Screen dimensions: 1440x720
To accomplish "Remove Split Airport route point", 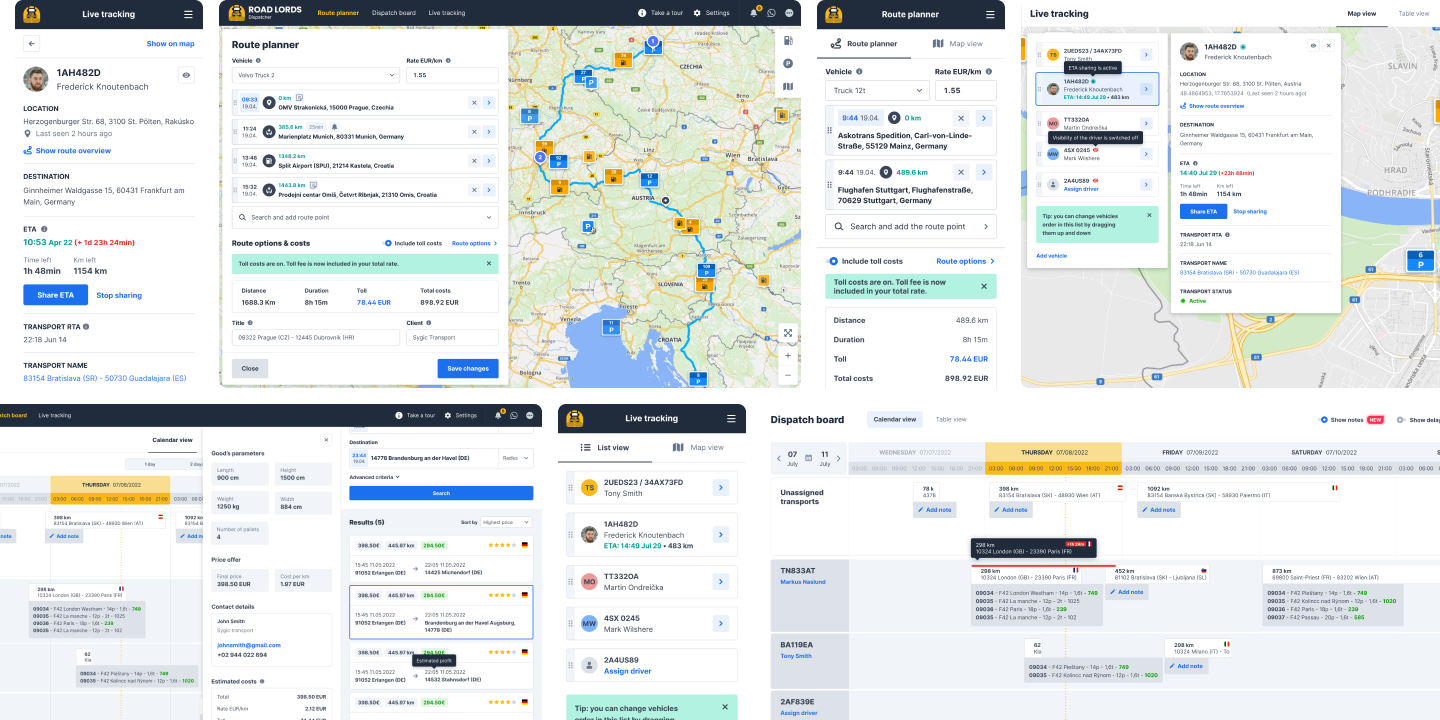I will (474, 160).
